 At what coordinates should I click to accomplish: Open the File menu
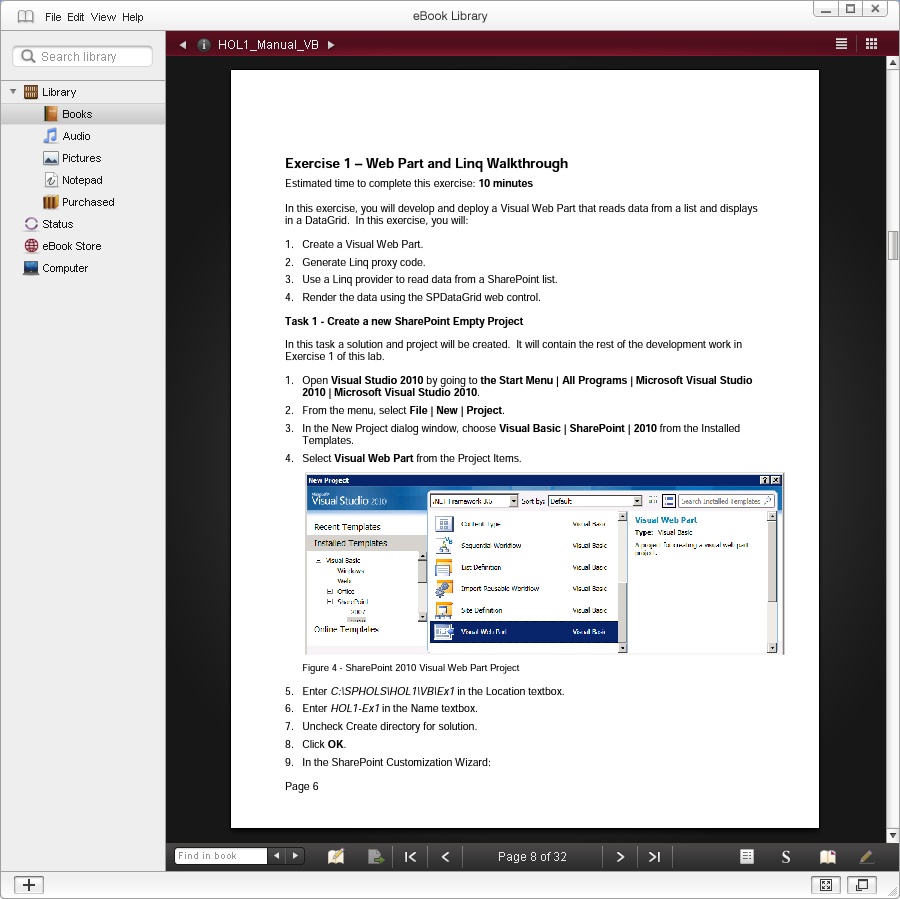click(53, 17)
